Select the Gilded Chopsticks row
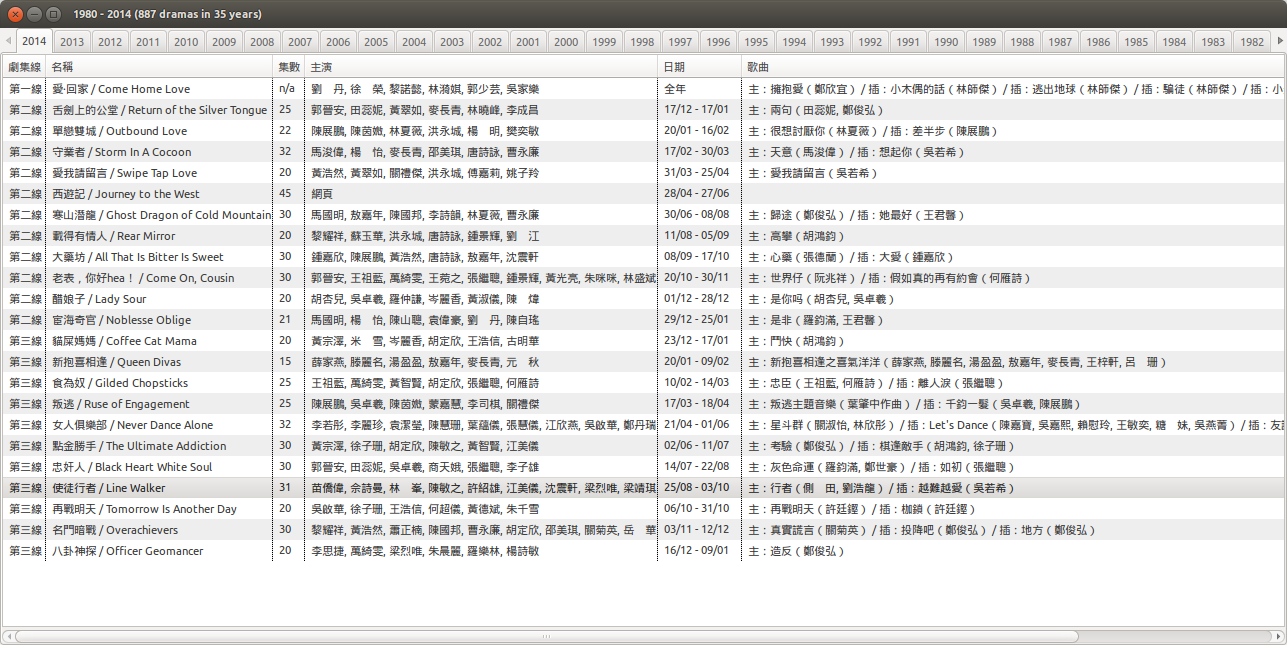 (643, 383)
